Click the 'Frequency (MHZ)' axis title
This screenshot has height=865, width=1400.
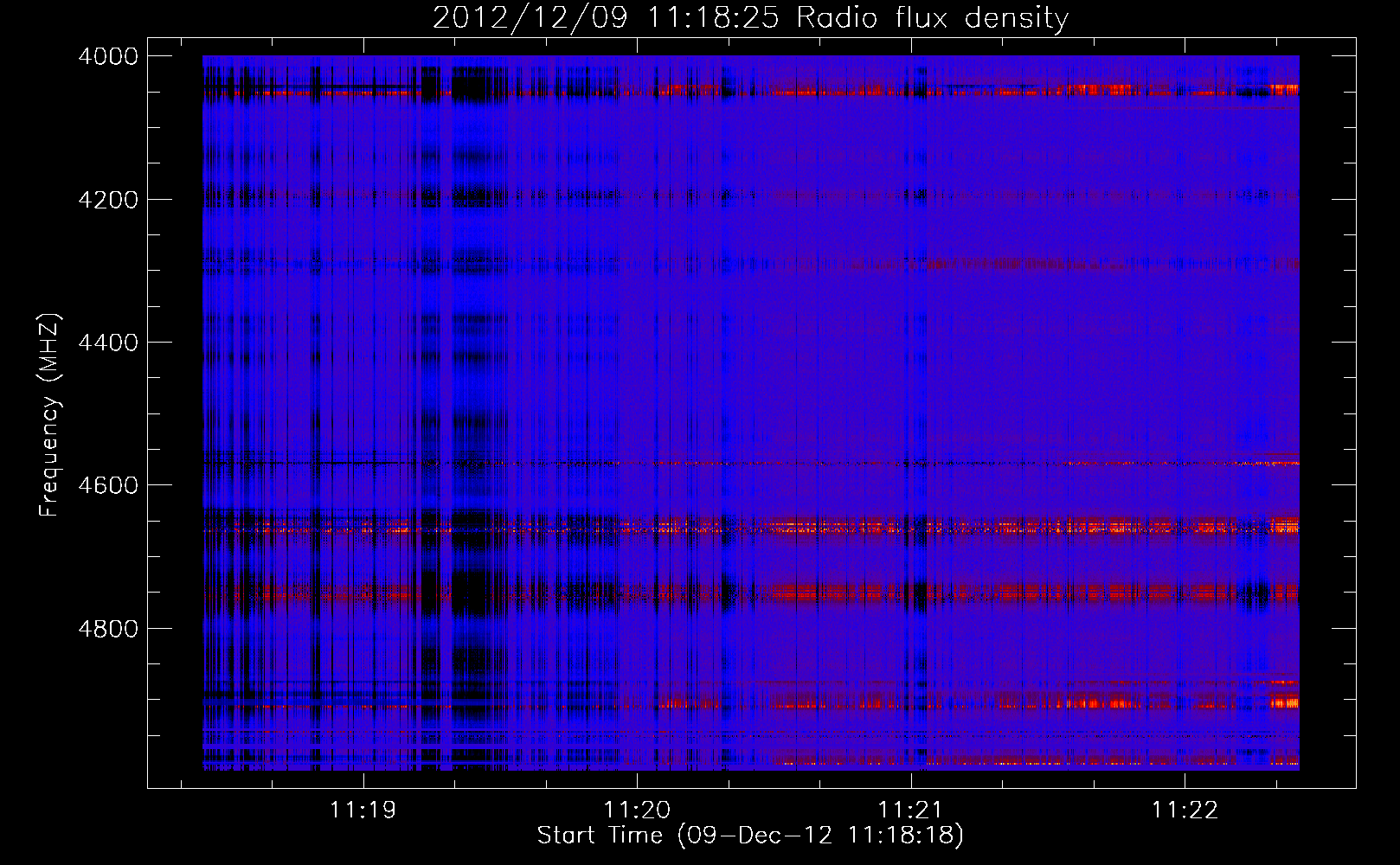(x=50, y=415)
